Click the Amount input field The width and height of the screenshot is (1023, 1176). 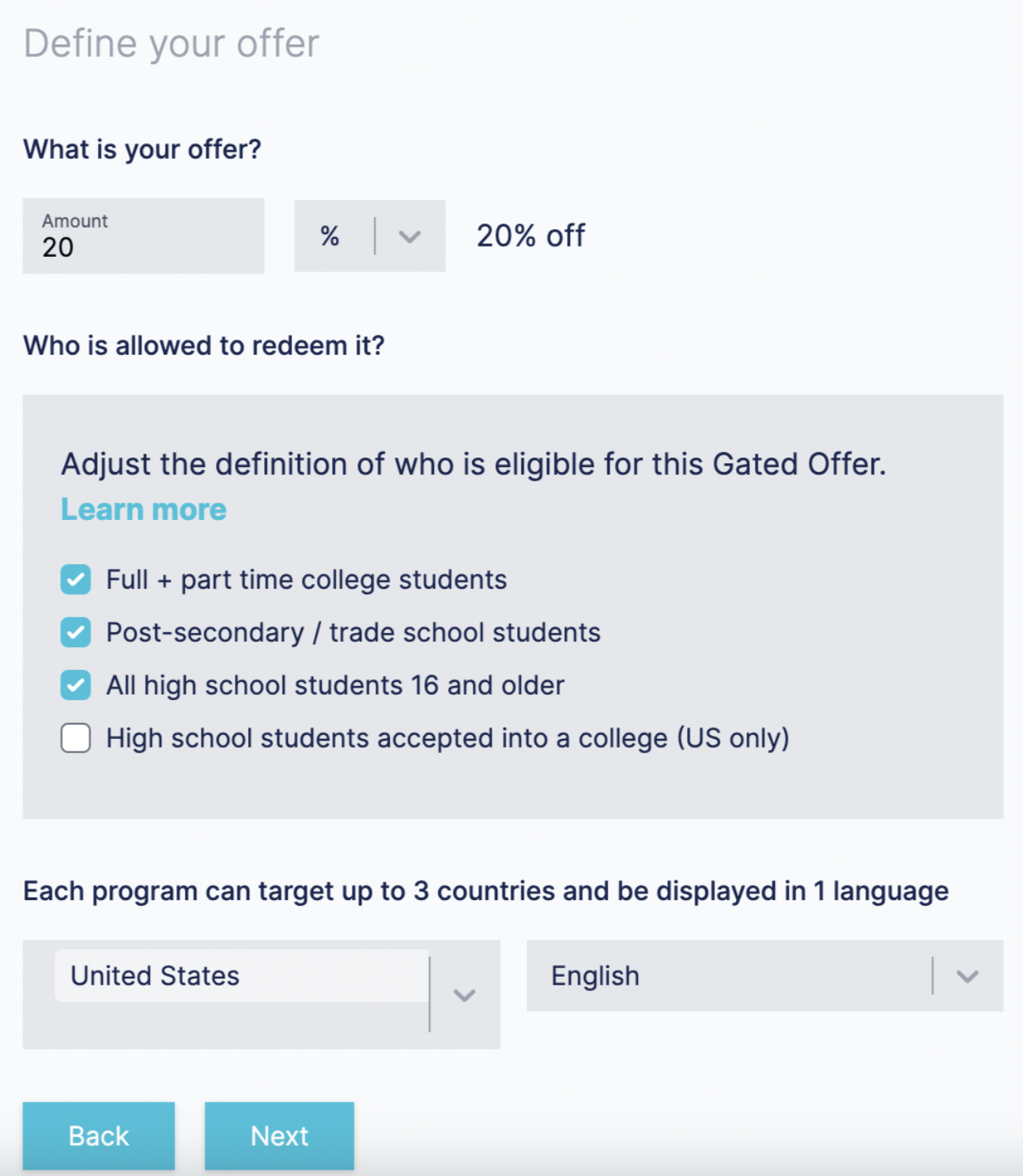143,236
